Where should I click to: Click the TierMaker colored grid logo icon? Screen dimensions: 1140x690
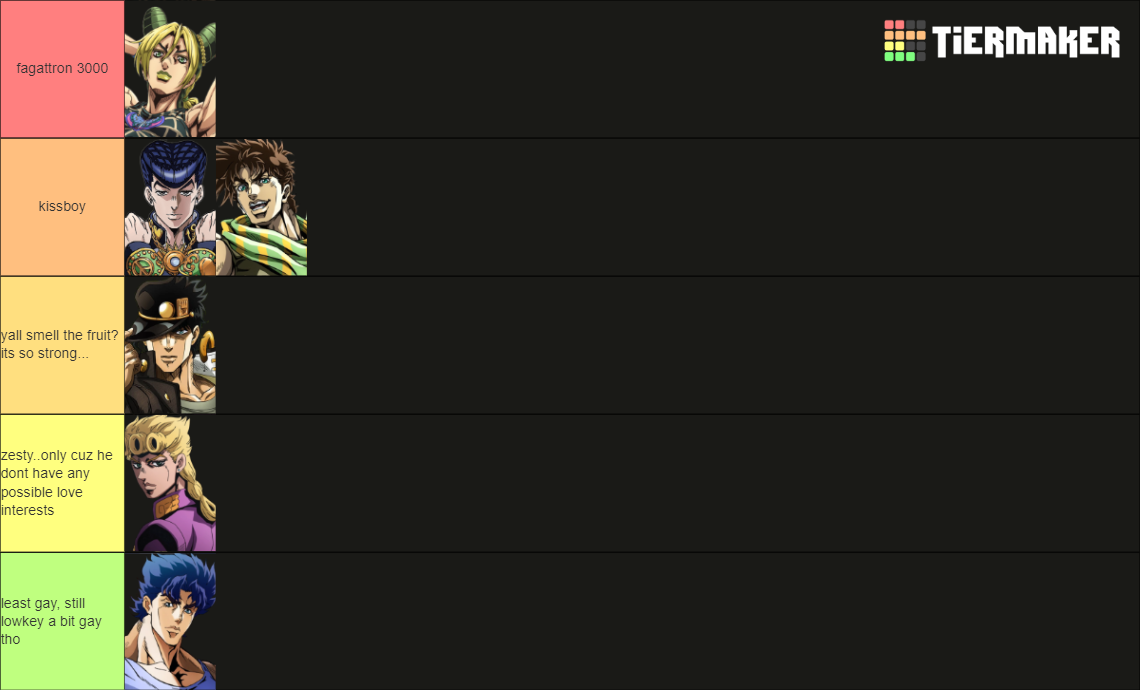click(904, 41)
